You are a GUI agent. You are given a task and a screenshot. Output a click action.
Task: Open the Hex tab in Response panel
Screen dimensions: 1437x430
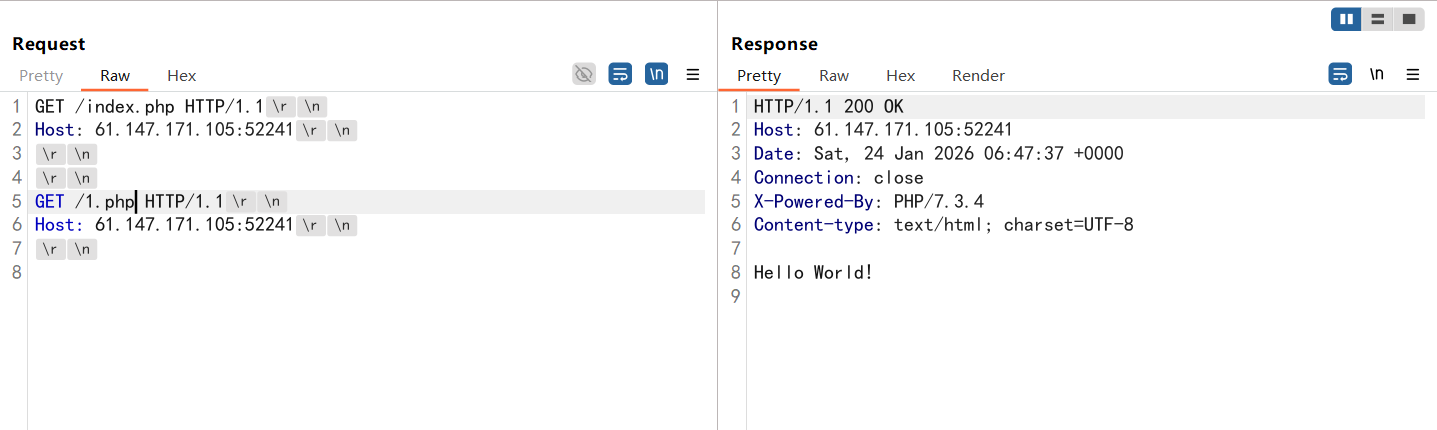pos(900,76)
